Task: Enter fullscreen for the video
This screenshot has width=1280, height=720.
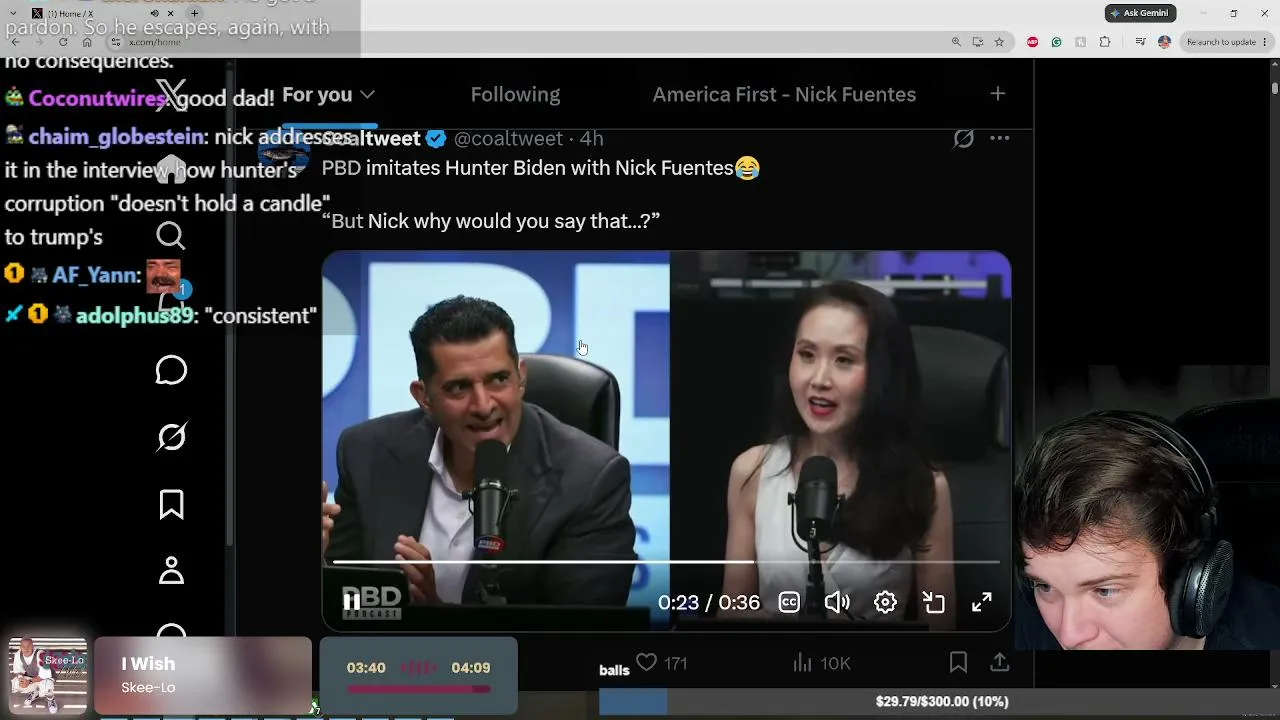Action: [982, 602]
